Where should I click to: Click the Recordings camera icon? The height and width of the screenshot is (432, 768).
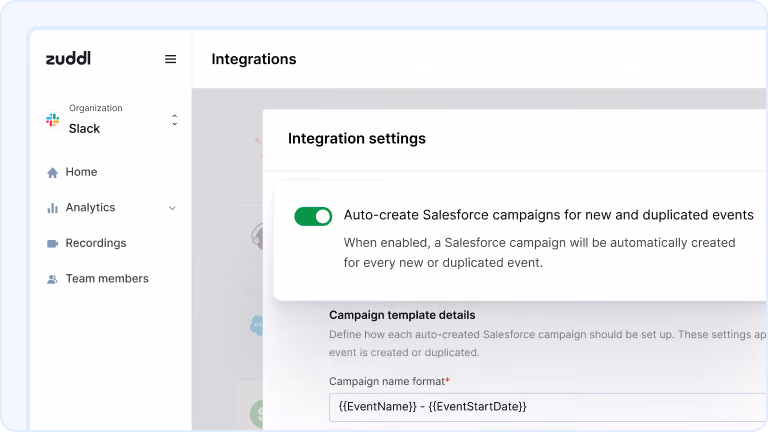click(x=52, y=243)
